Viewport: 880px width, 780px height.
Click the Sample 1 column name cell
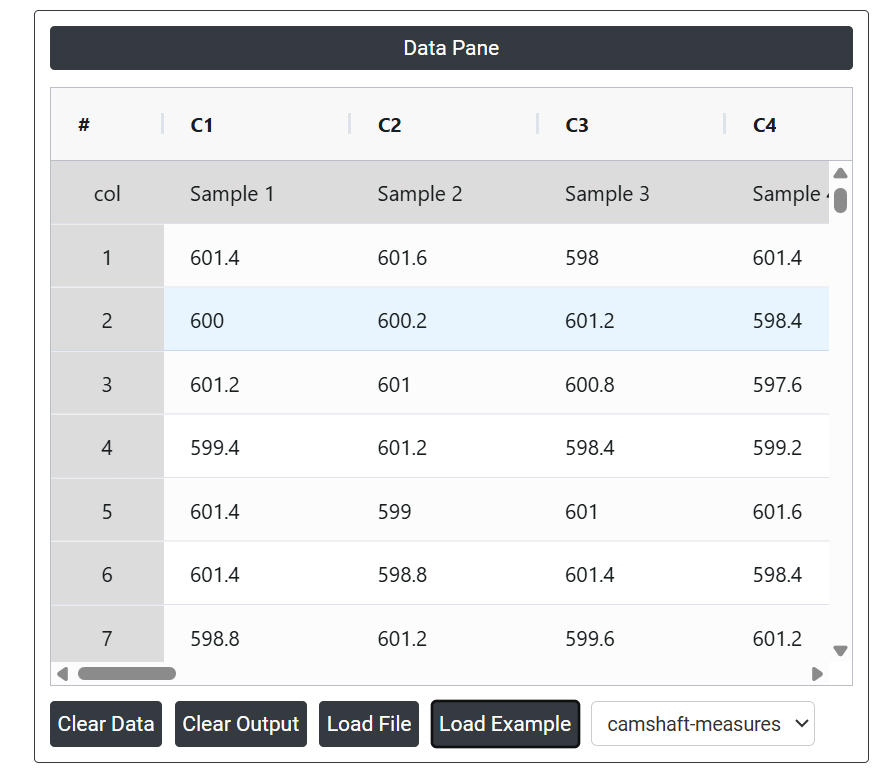(232, 194)
